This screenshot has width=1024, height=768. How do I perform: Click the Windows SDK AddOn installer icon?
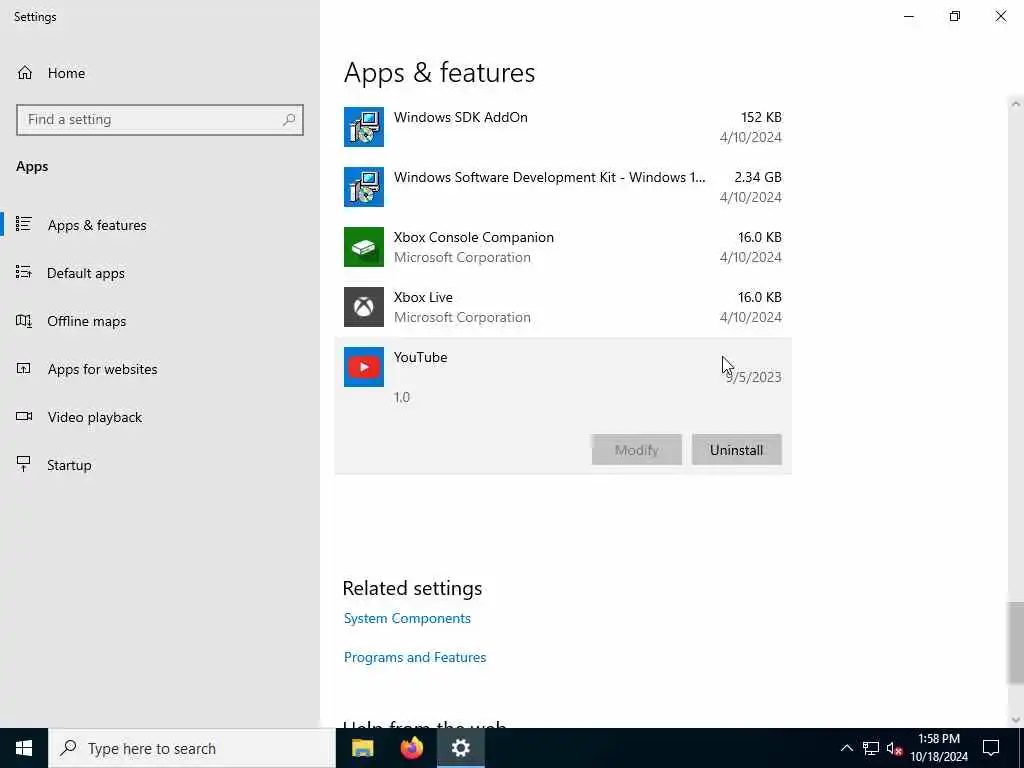click(x=364, y=127)
